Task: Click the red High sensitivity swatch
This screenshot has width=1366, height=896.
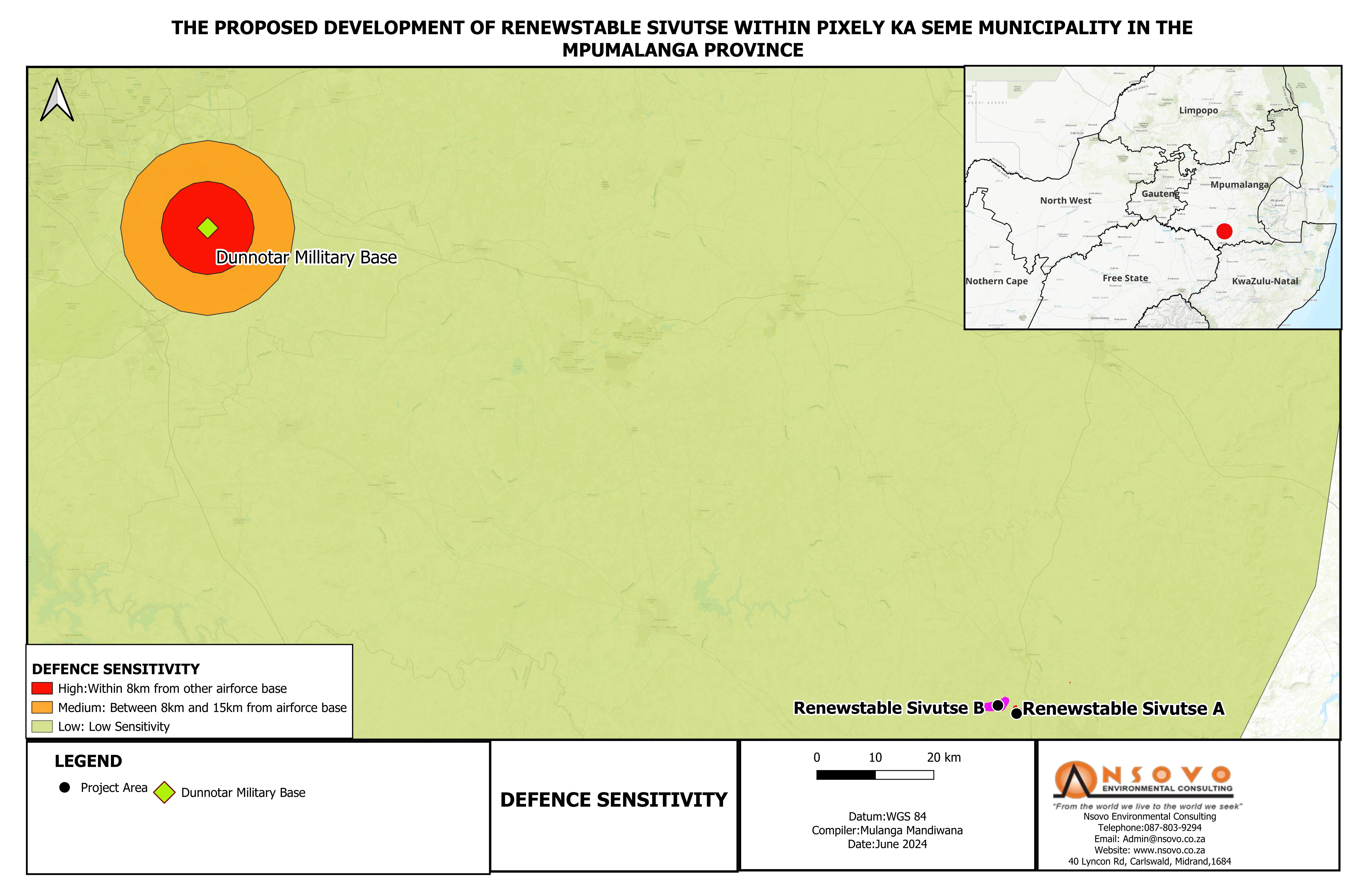Action: coord(42,688)
